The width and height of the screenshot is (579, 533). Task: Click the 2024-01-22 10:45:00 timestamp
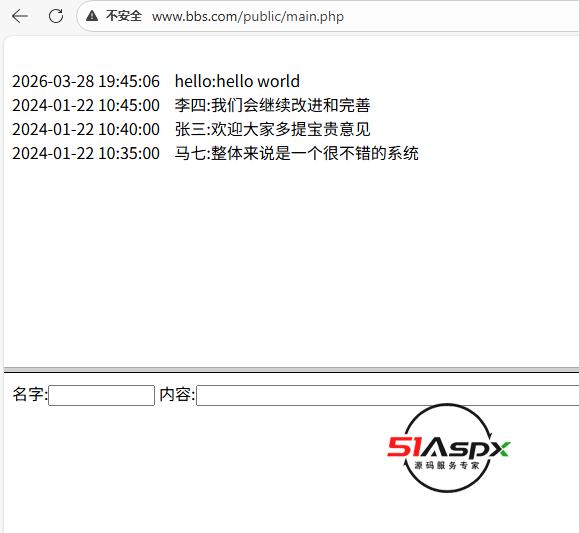pos(86,105)
